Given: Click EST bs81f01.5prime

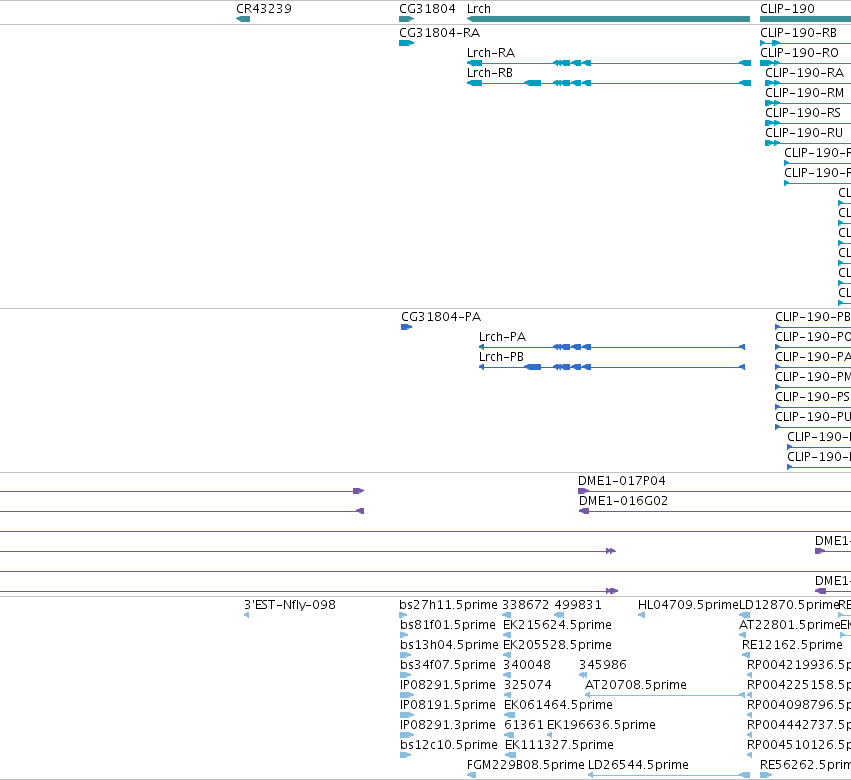Looking at the screenshot, I should [x=448, y=625].
